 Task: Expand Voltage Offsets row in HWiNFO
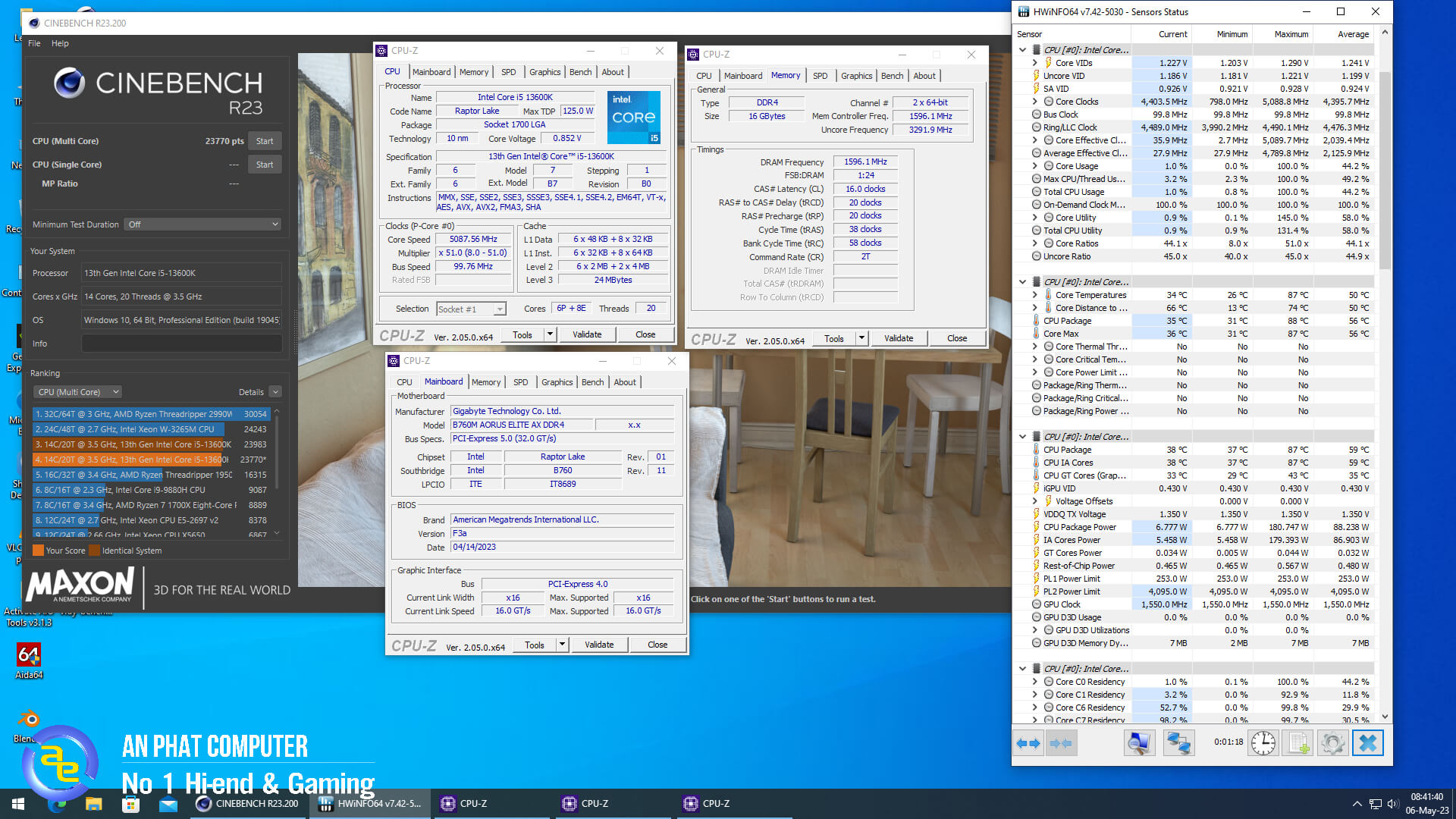(1034, 501)
